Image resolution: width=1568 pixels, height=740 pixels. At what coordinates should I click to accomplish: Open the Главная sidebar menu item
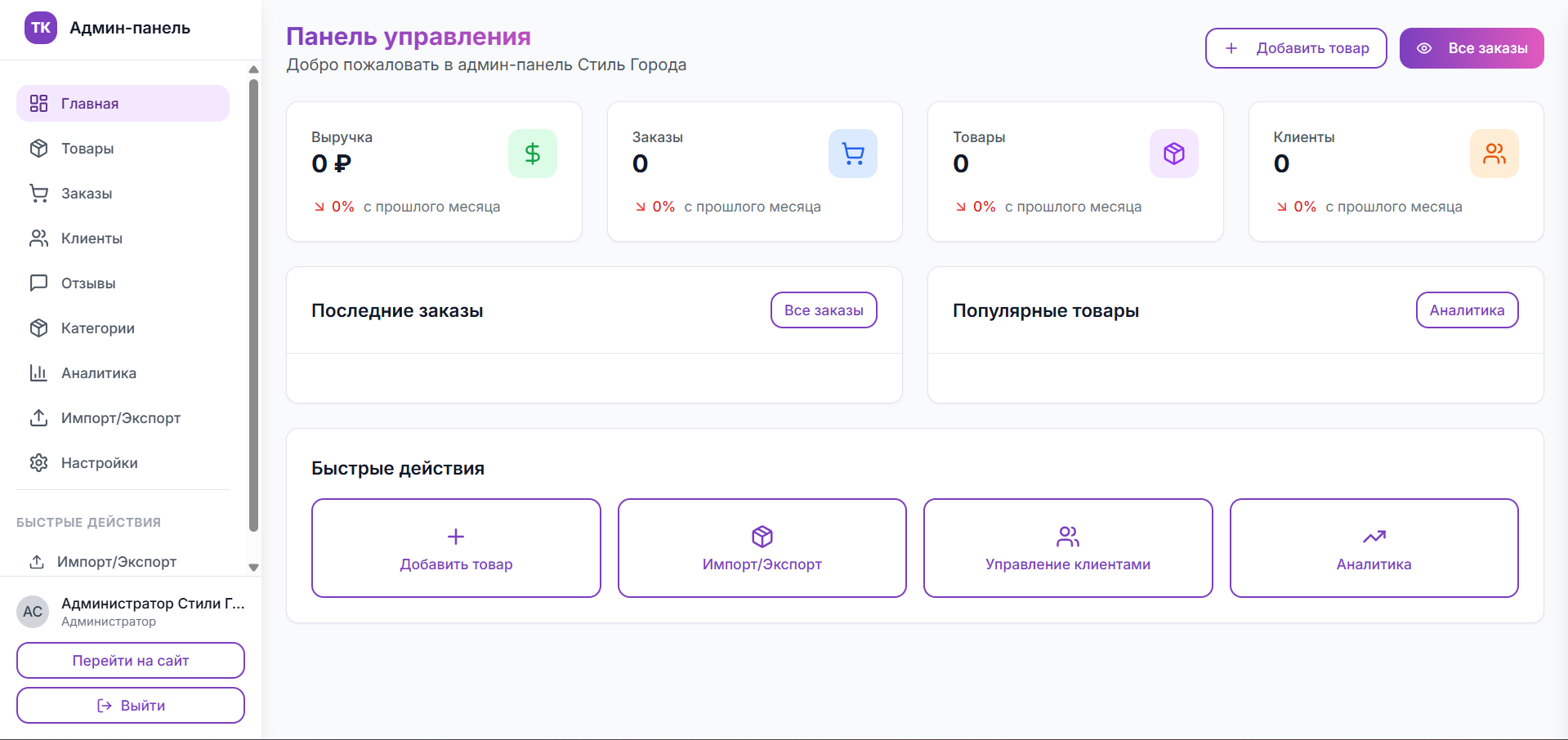pos(123,104)
